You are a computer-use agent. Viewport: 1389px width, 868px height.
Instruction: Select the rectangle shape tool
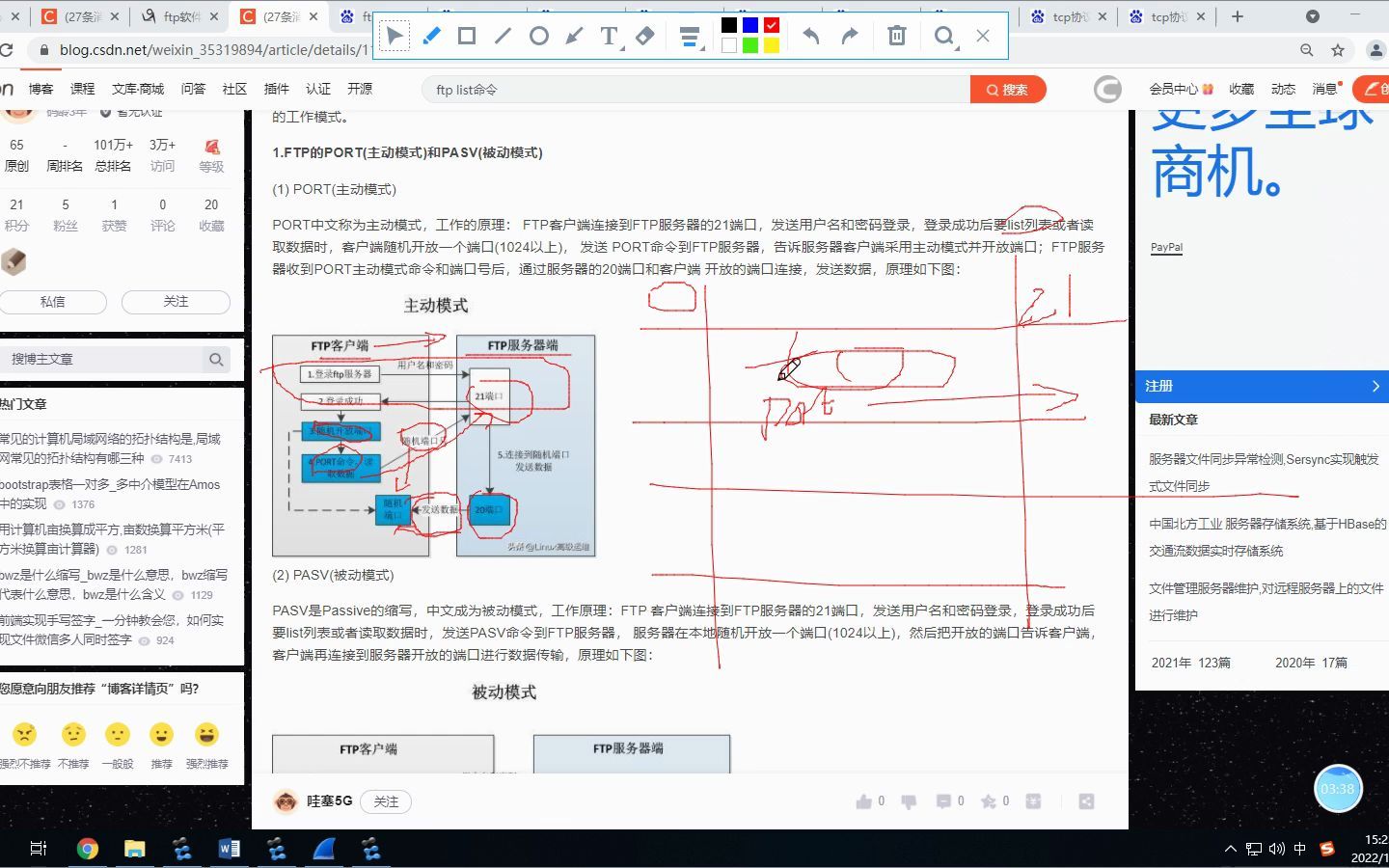[x=467, y=36]
